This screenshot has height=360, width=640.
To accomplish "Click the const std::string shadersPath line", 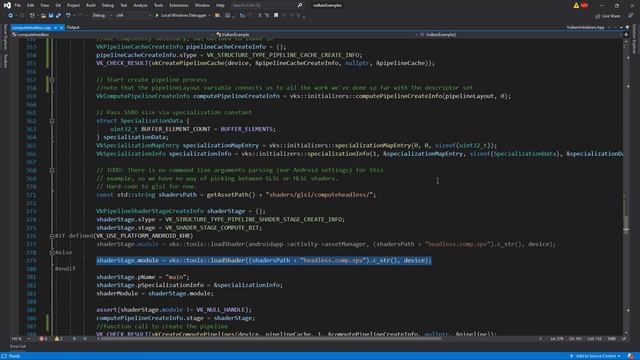I will (x=236, y=195).
